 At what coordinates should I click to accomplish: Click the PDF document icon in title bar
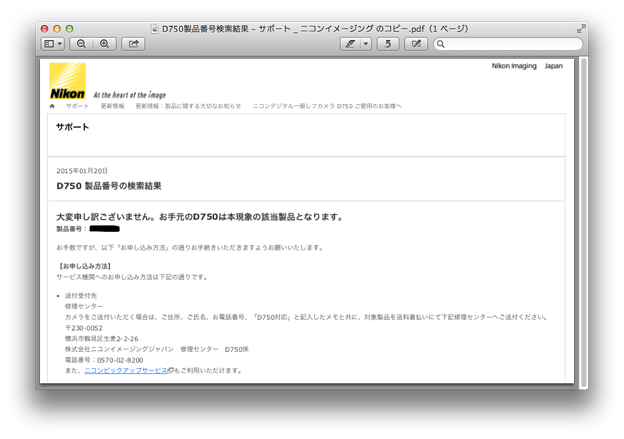point(154,29)
